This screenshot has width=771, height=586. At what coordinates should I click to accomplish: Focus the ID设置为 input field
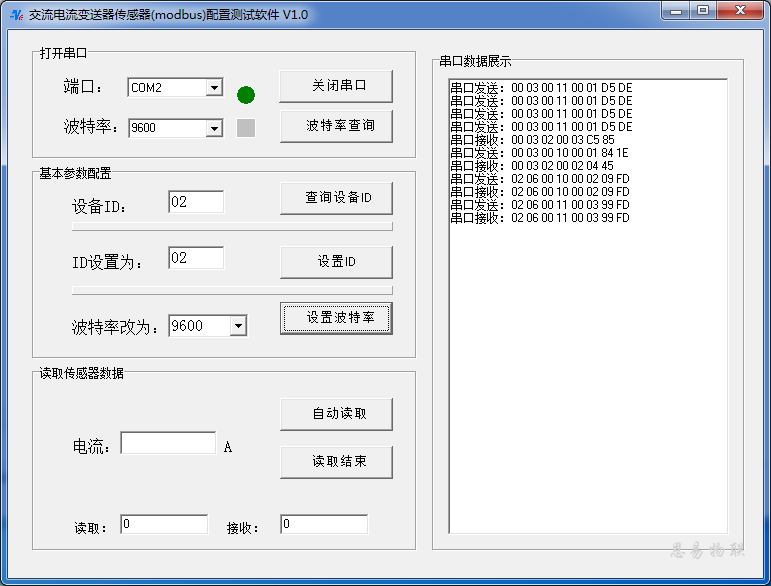196,258
